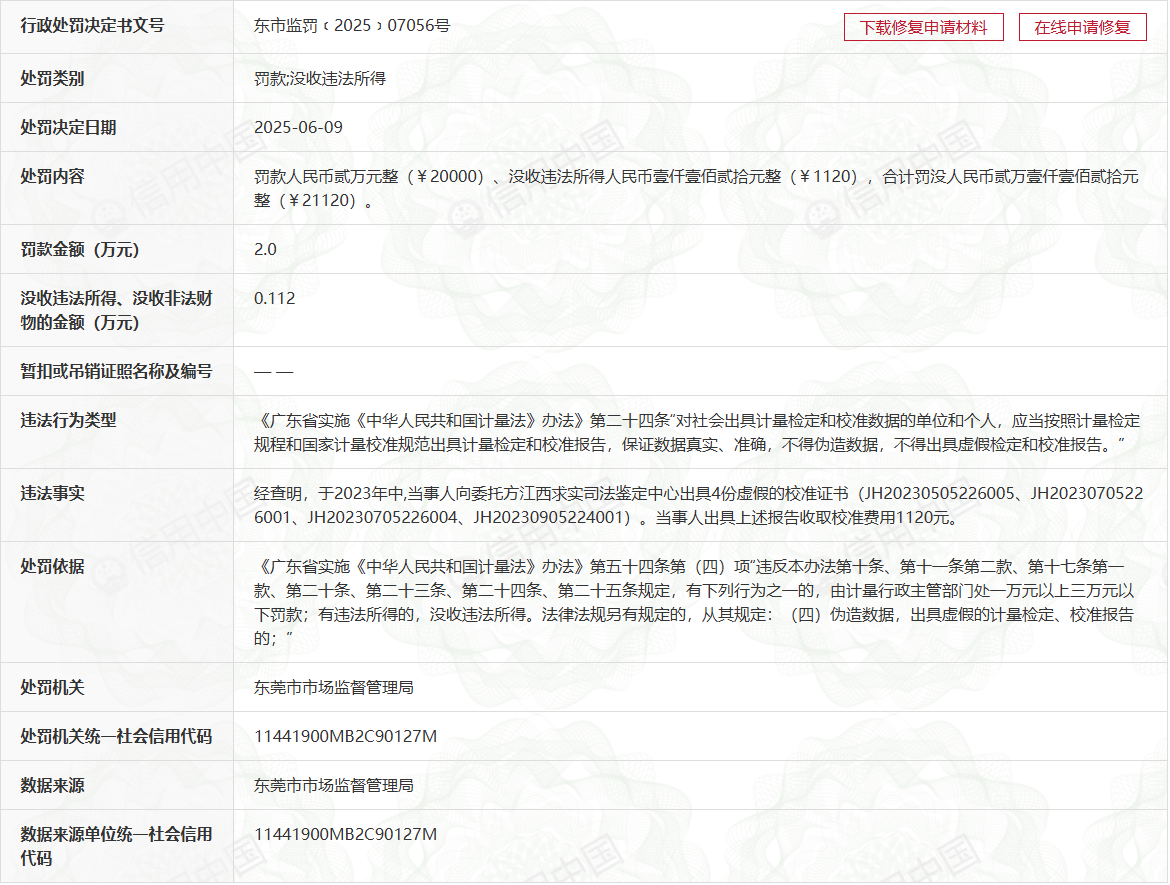Click the 处罚内容 description text
Screen dimensions: 1170x885
click(696, 188)
